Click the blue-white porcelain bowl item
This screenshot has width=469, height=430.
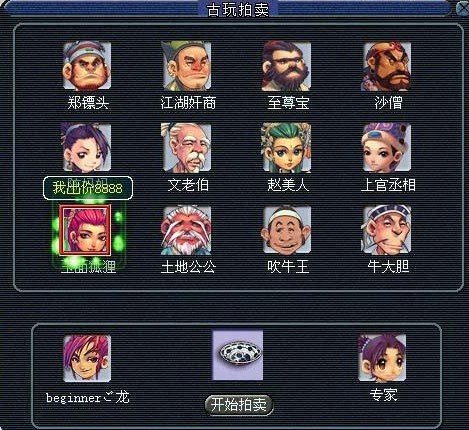tap(238, 355)
